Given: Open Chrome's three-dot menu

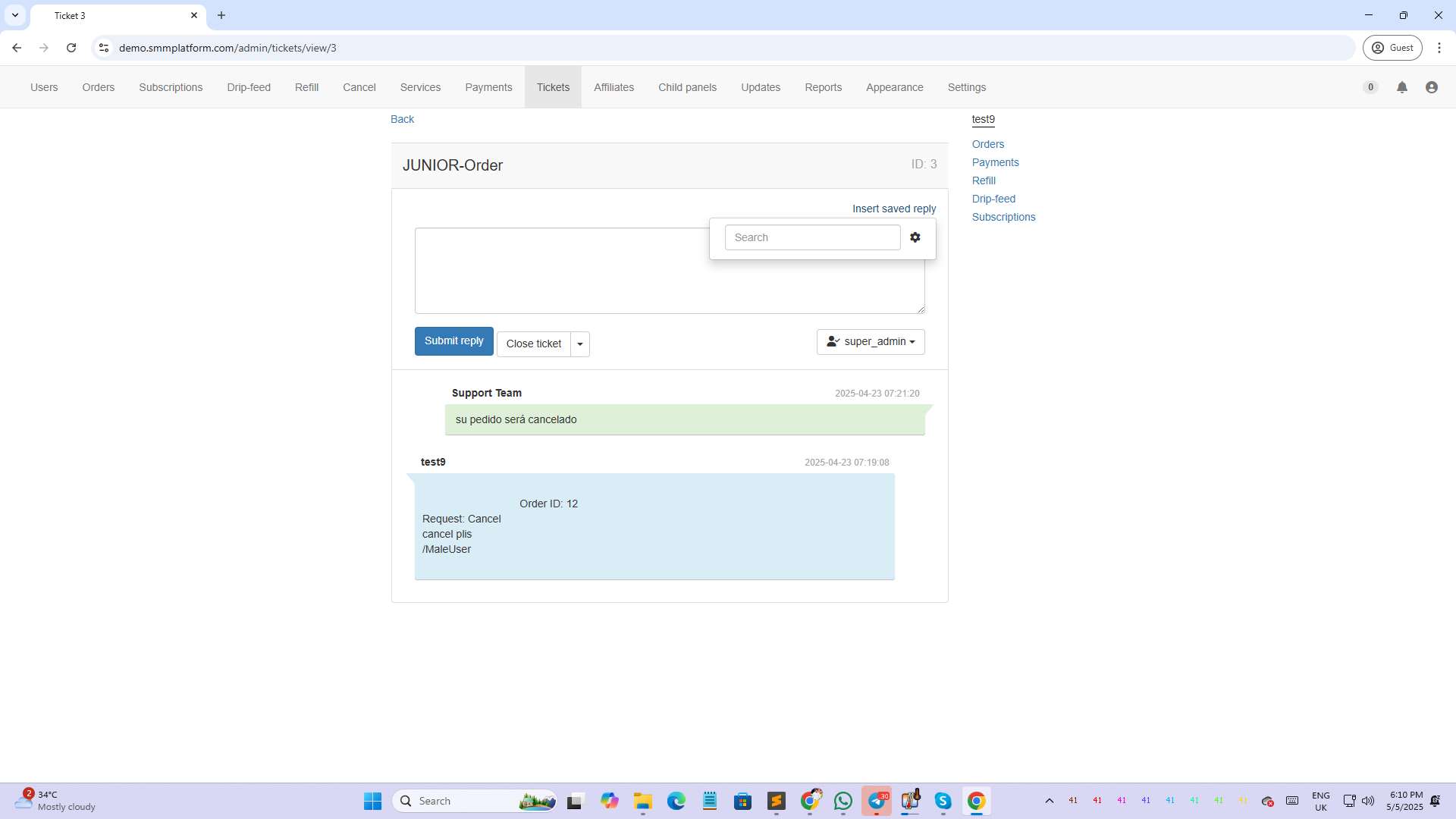Looking at the screenshot, I should pyautogui.click(x=1439, y=48).
